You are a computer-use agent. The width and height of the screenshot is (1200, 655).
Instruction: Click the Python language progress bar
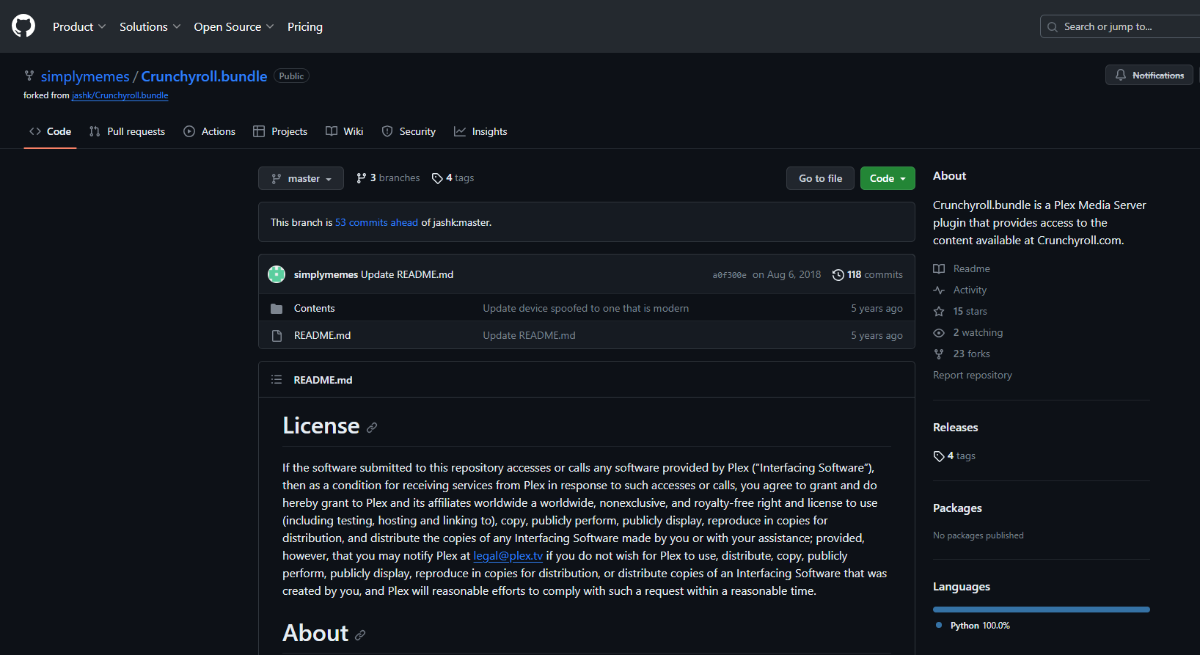coord(1041,609)
